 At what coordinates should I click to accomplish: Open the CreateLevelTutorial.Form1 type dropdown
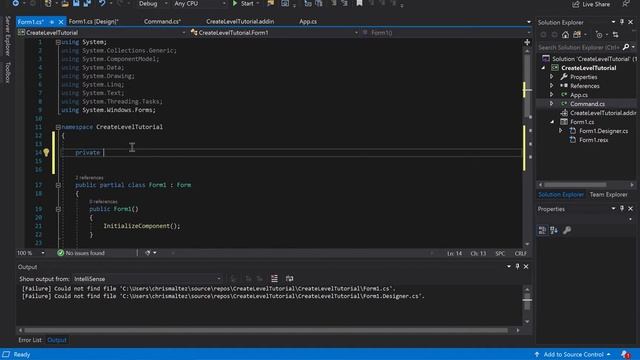[x=274, y=33]
